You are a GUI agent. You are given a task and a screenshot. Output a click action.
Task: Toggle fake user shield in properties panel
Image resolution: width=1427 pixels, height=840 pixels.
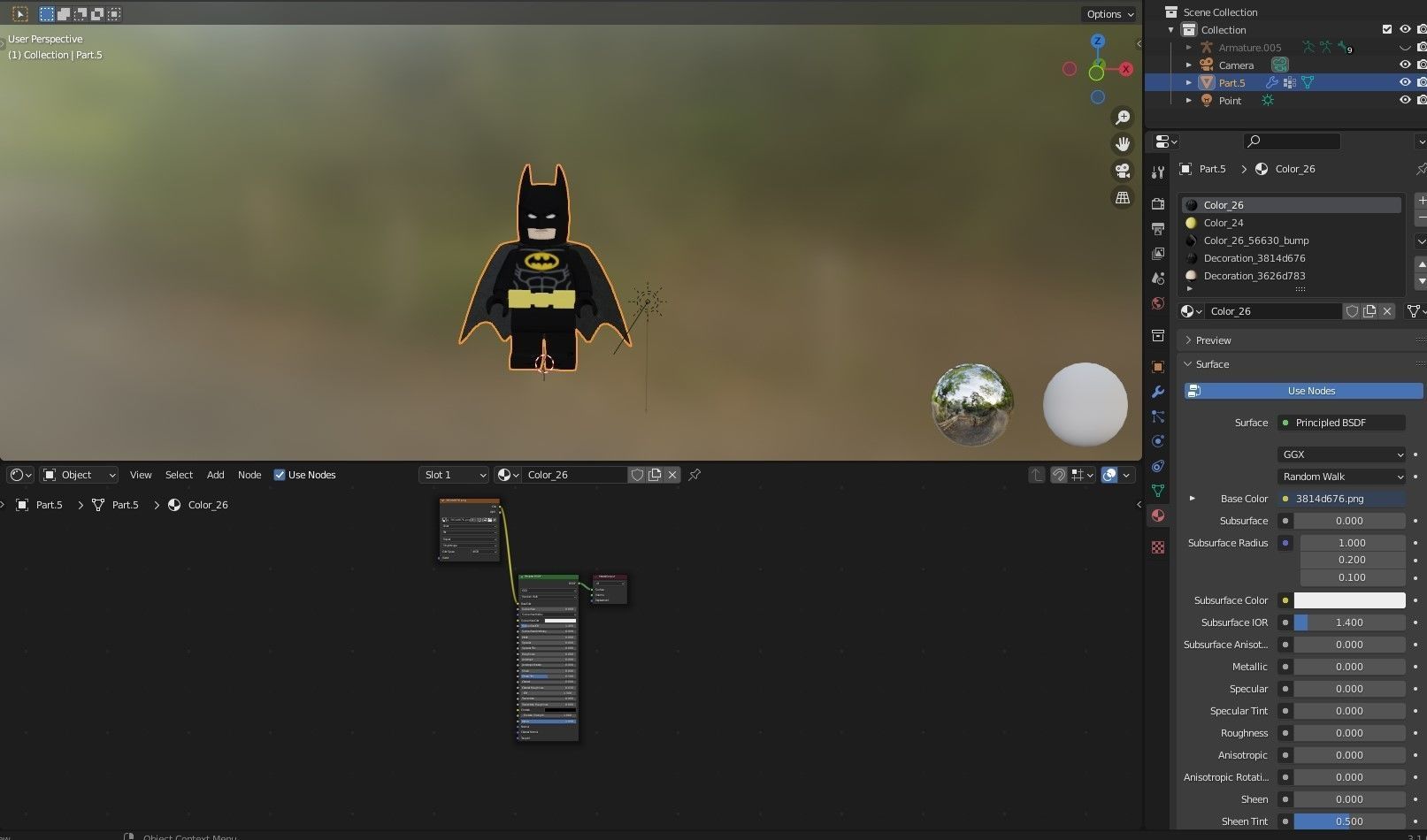click(1352, 311)
